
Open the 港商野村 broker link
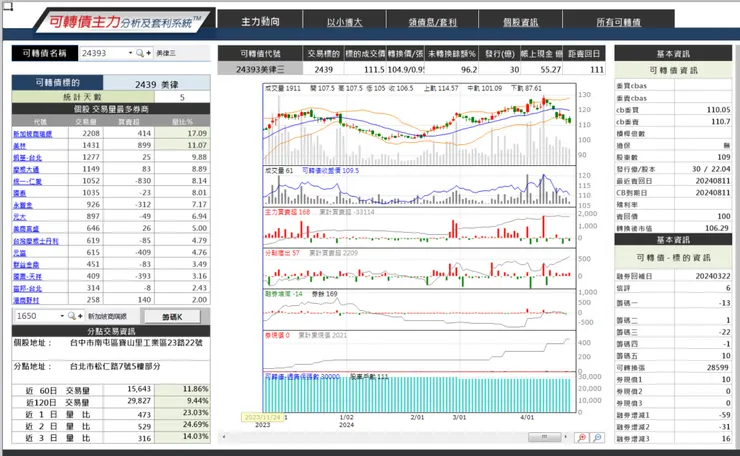26,300
